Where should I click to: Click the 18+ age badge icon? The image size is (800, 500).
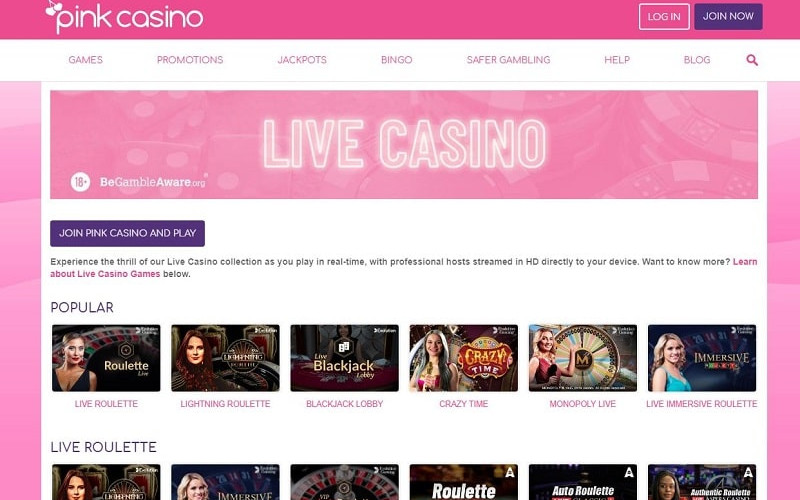(80, 182)
